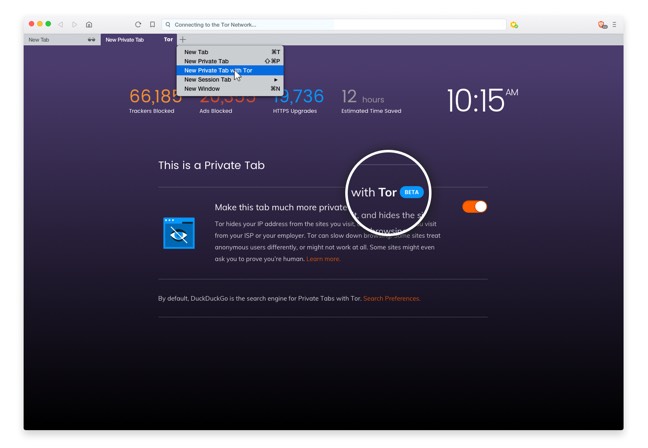Click the bookmark icon in toolbar

(152, 24)
